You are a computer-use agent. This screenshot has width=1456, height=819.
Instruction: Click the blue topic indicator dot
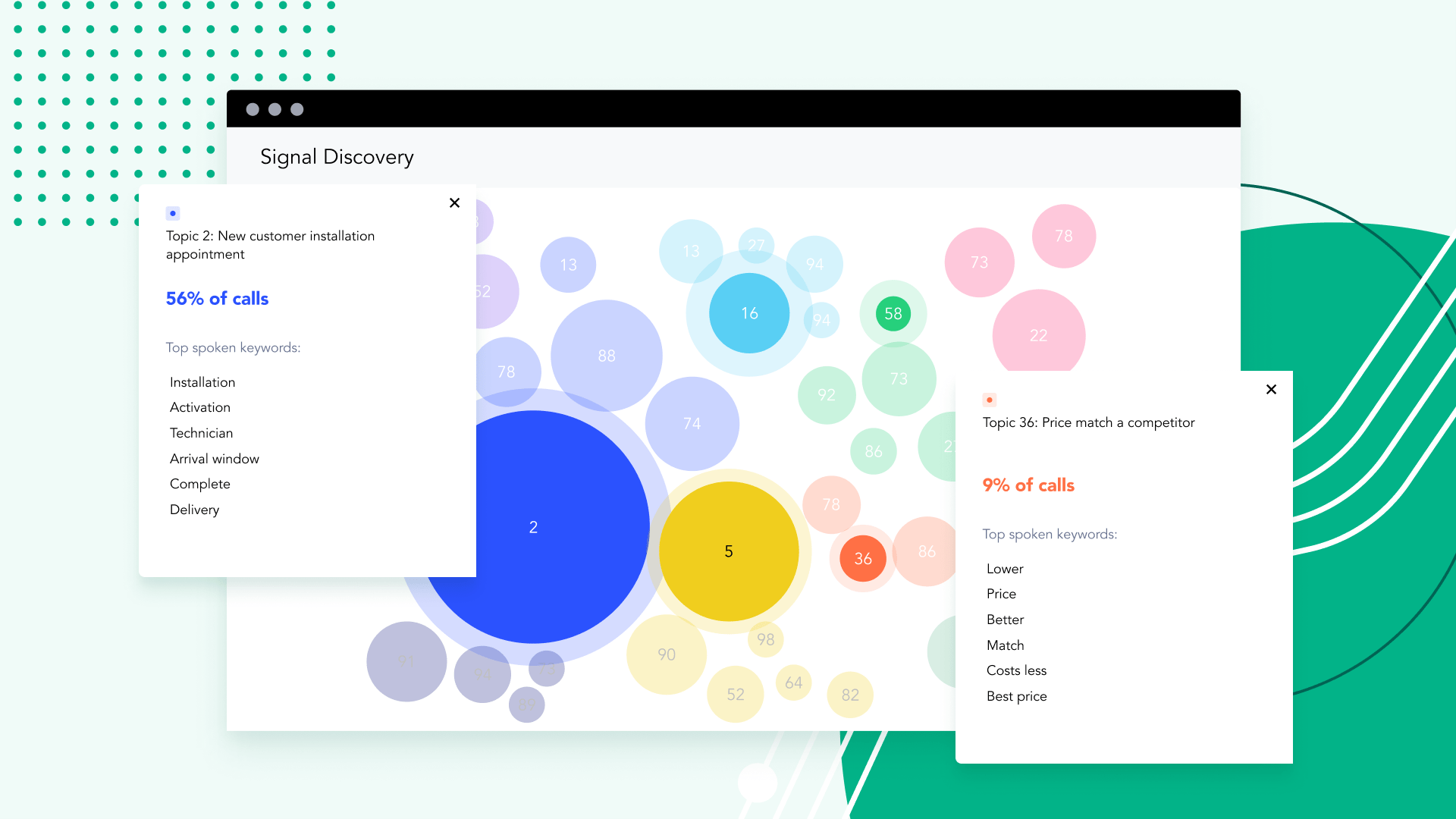coord(173,213)
